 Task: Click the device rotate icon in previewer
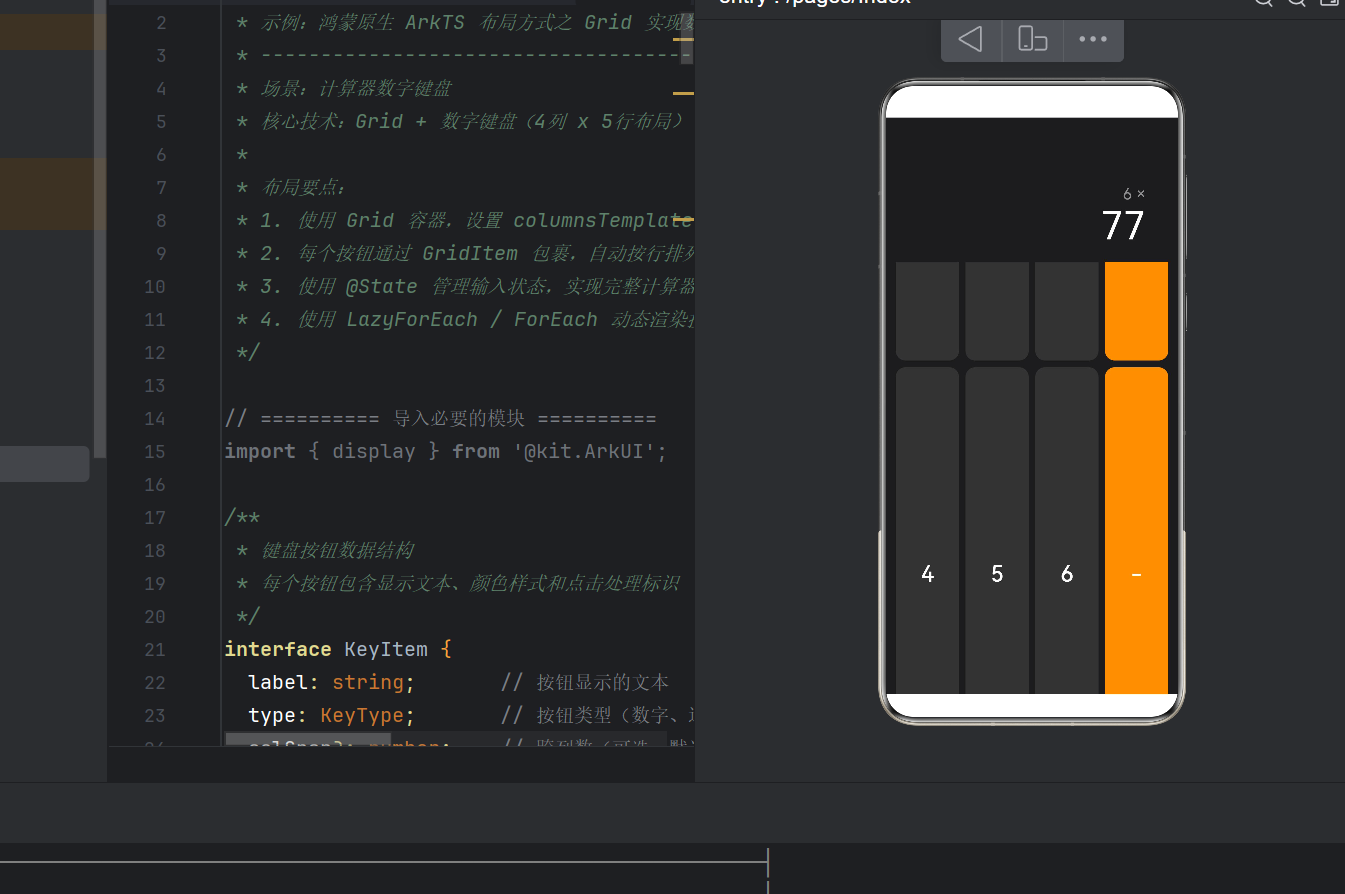(1032, 39)
